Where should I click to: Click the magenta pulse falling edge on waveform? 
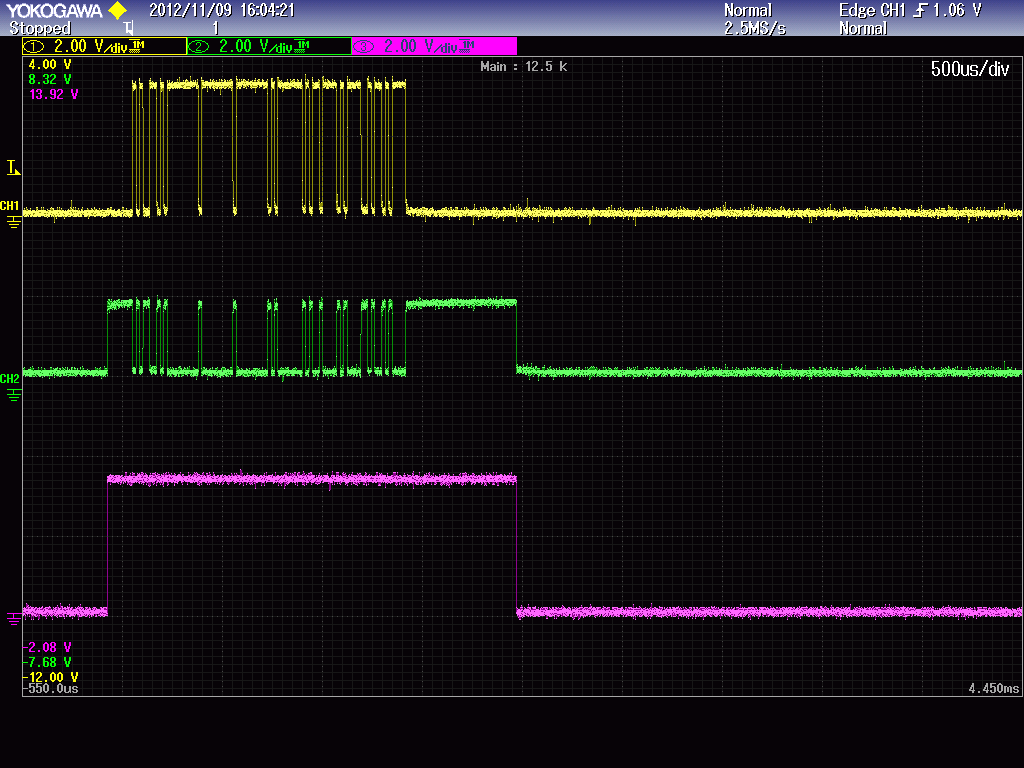coord(517,545)
